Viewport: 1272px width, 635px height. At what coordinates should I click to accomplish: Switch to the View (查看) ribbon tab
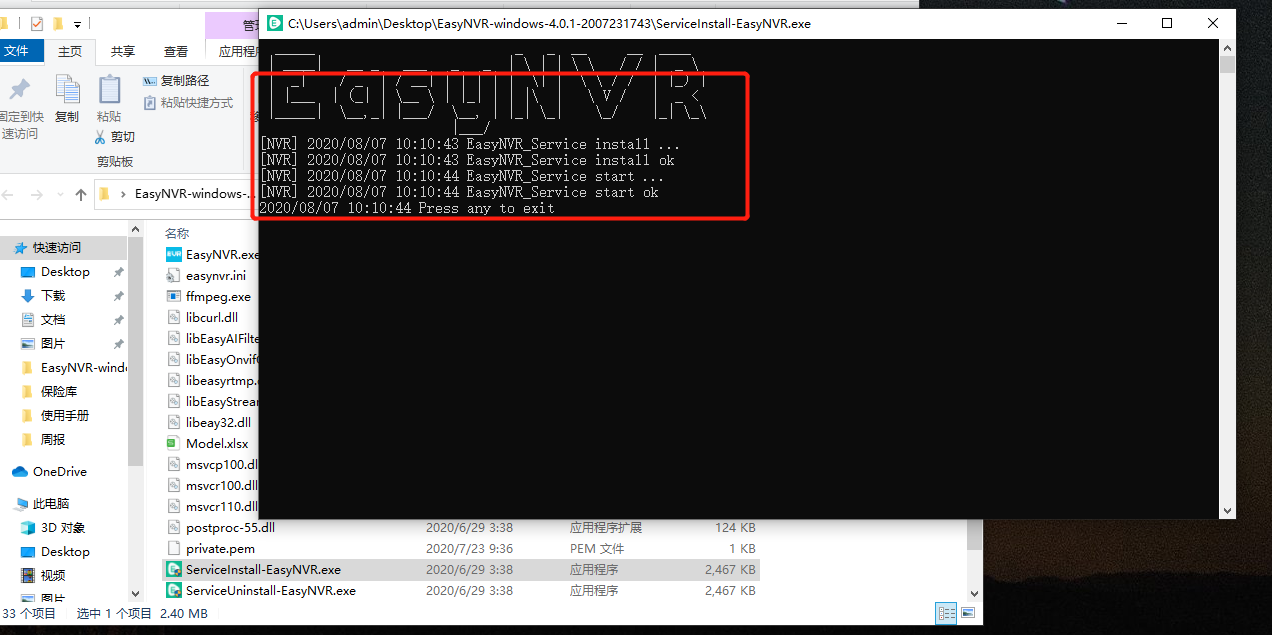(176, 52)
